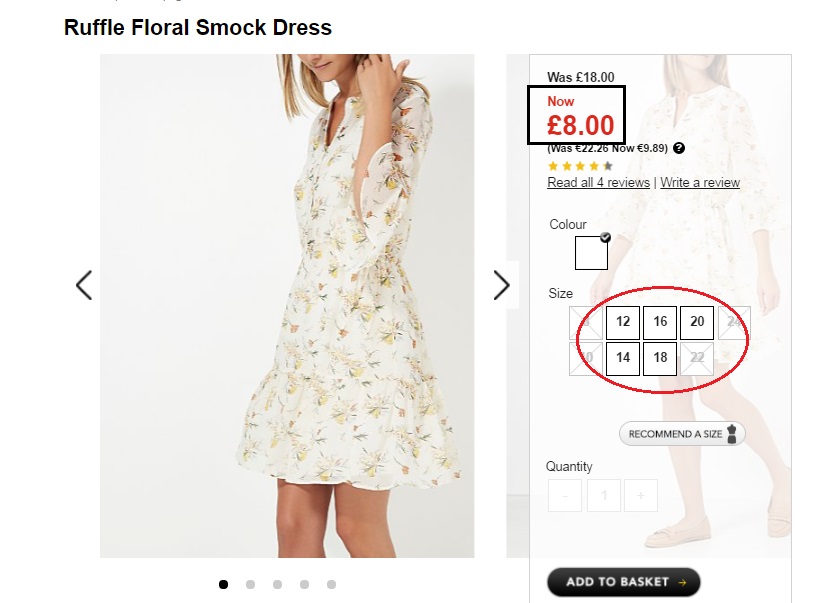Jump to the last image carousel dot
Screen dimensions: 820x603
(x=331, y=584)
